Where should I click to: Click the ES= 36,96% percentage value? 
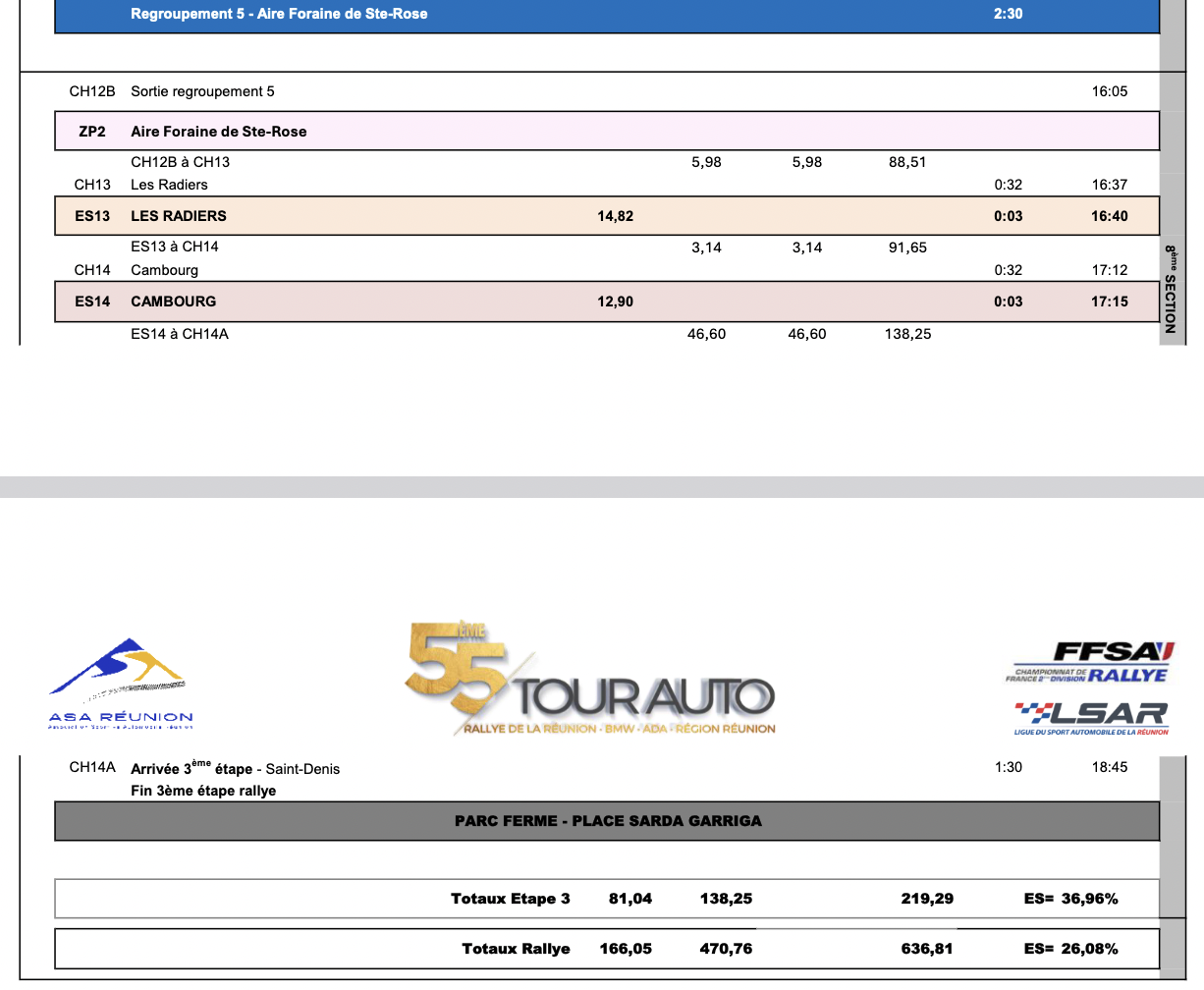(x=1070, y=899)
